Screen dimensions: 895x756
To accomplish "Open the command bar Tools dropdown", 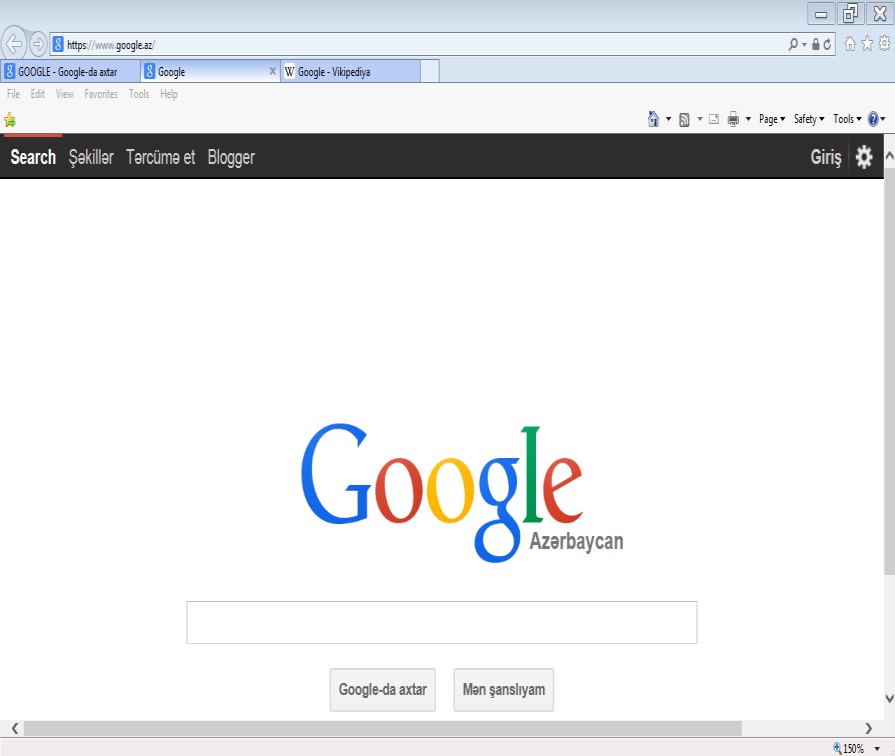I will 847,119.
